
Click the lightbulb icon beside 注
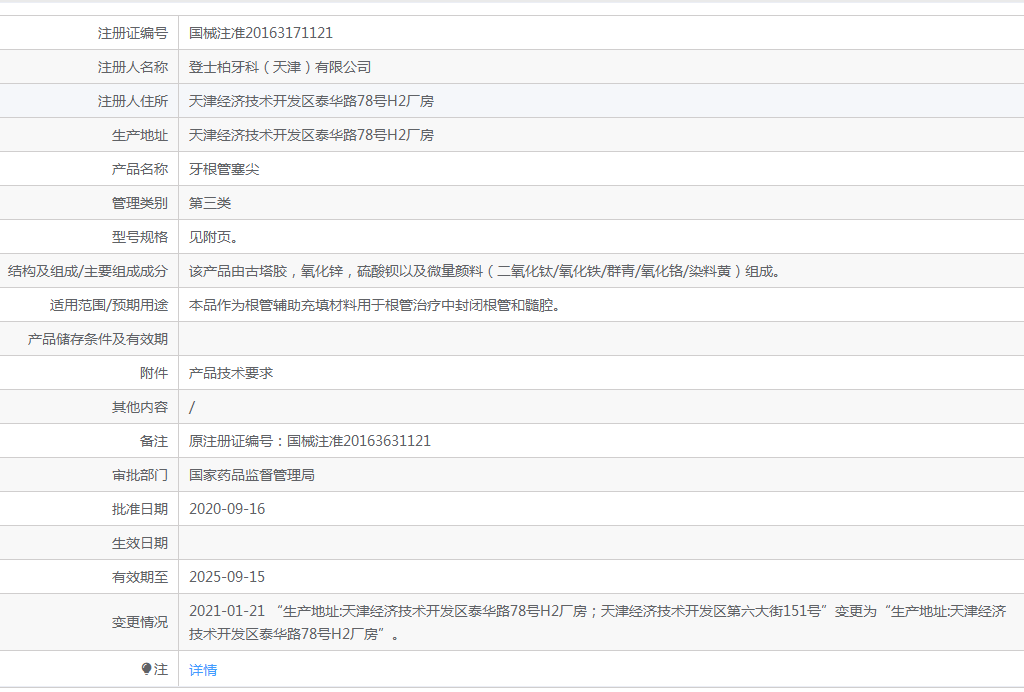(146, 669)
